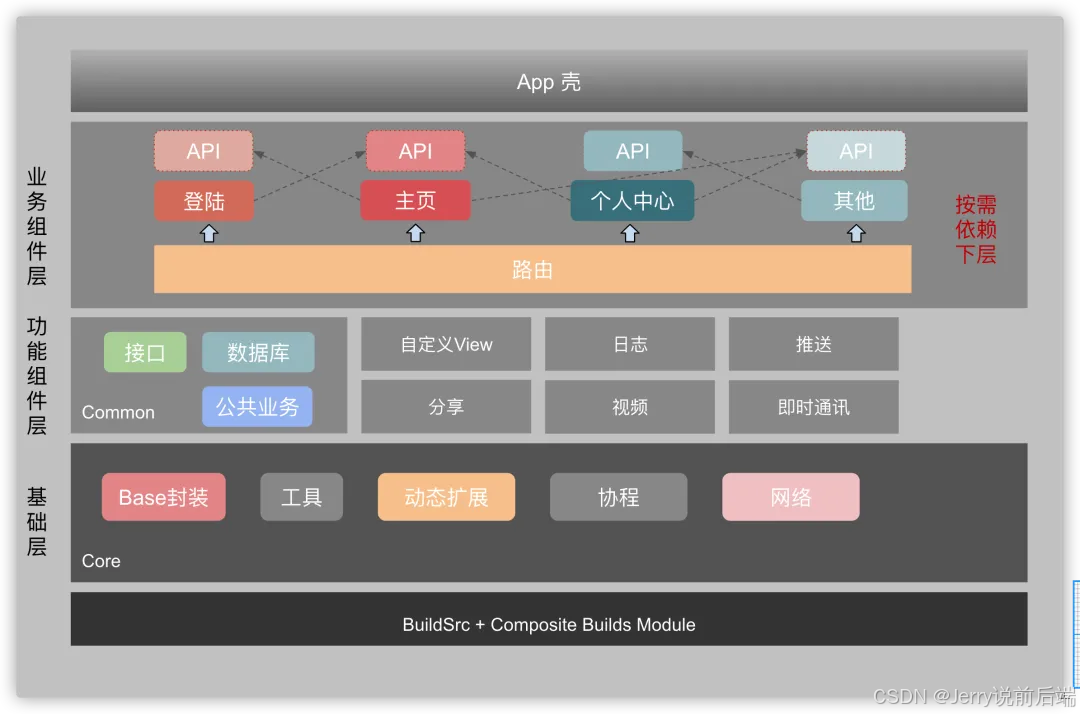Click the blue 公共业务 box

pyautogui.click(x=257, y=406)
